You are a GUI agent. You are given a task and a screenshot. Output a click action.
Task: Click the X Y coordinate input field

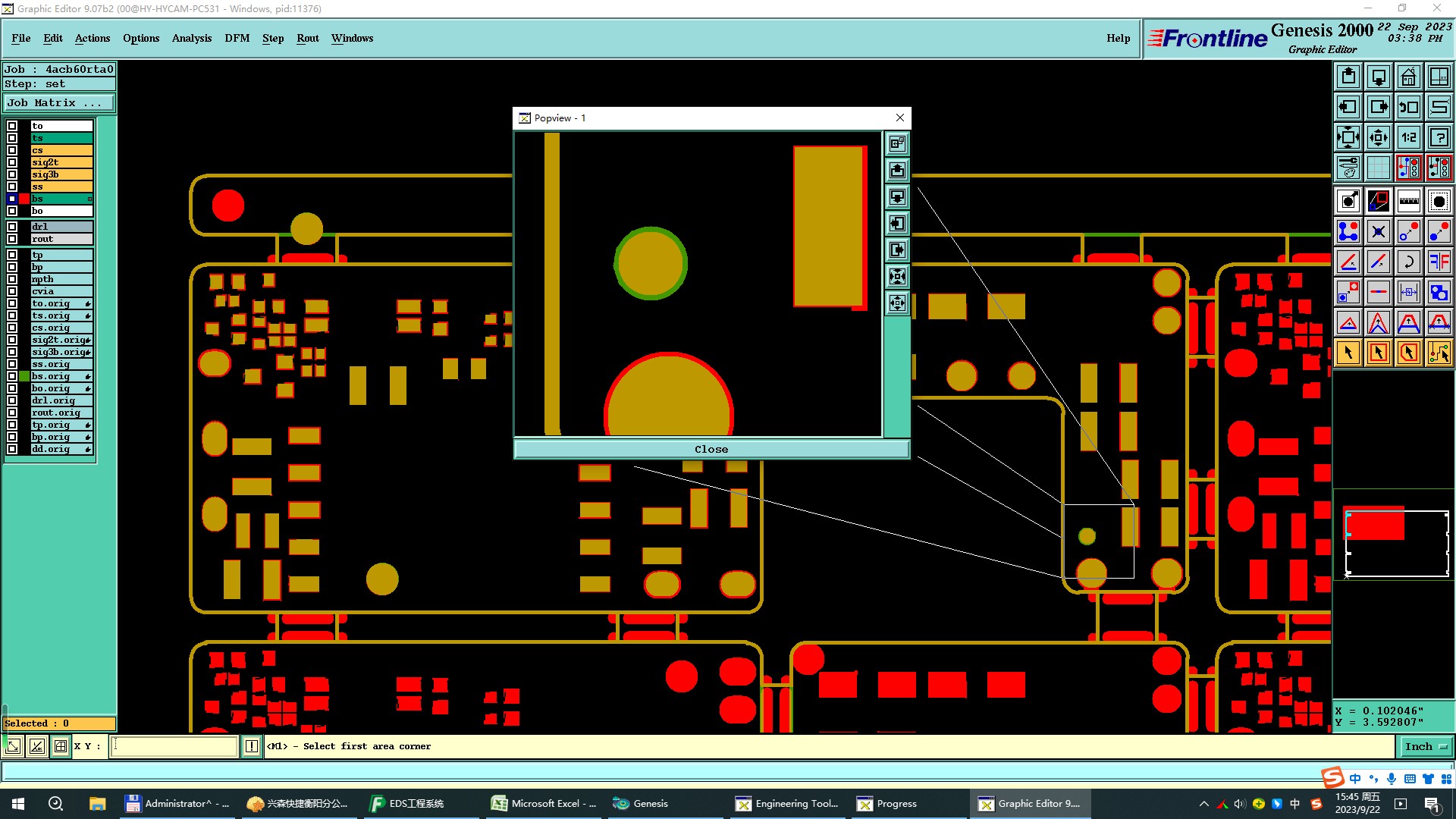[174, 746]
